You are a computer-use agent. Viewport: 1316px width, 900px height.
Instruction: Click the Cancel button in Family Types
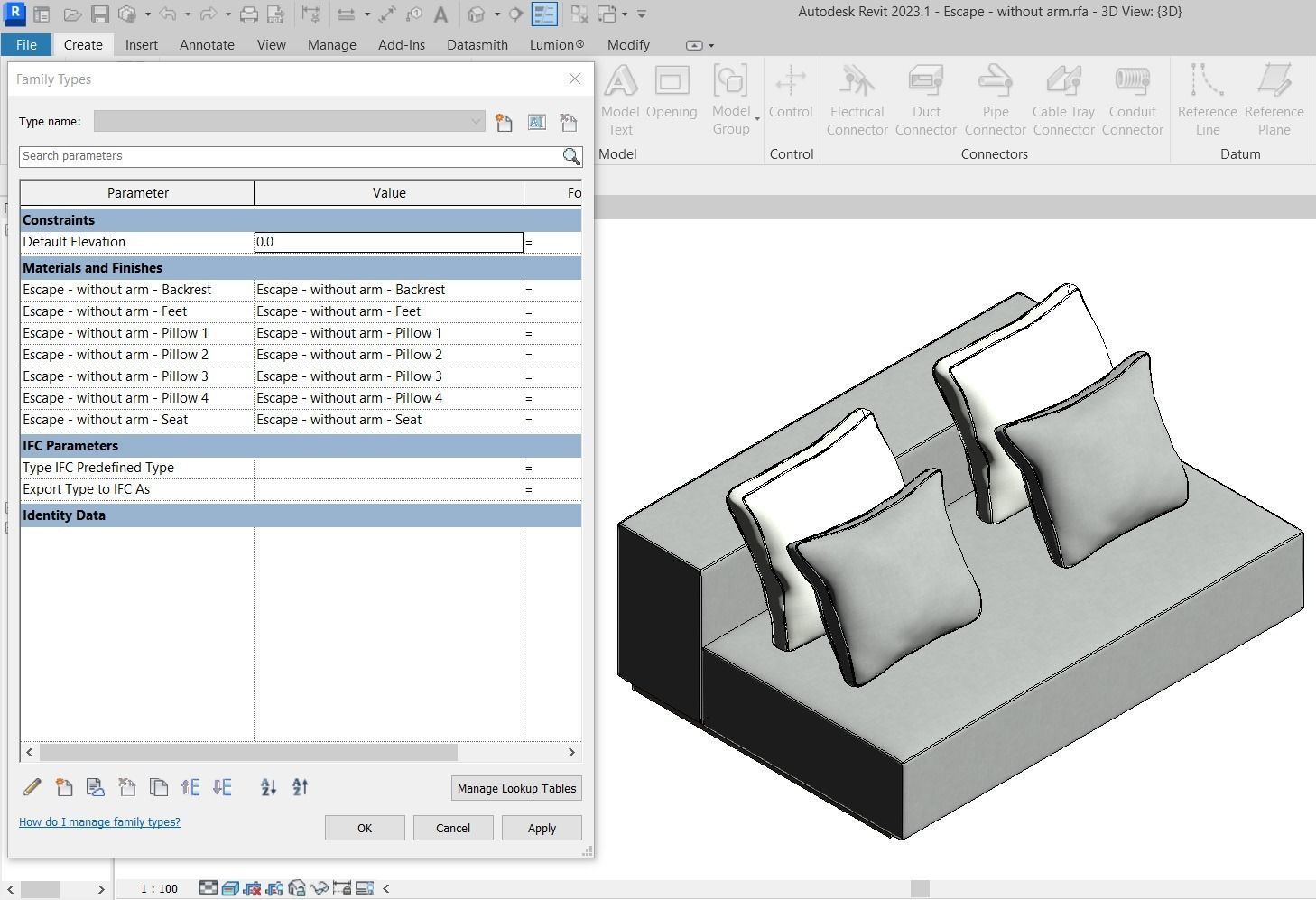(x=453, y=828)
